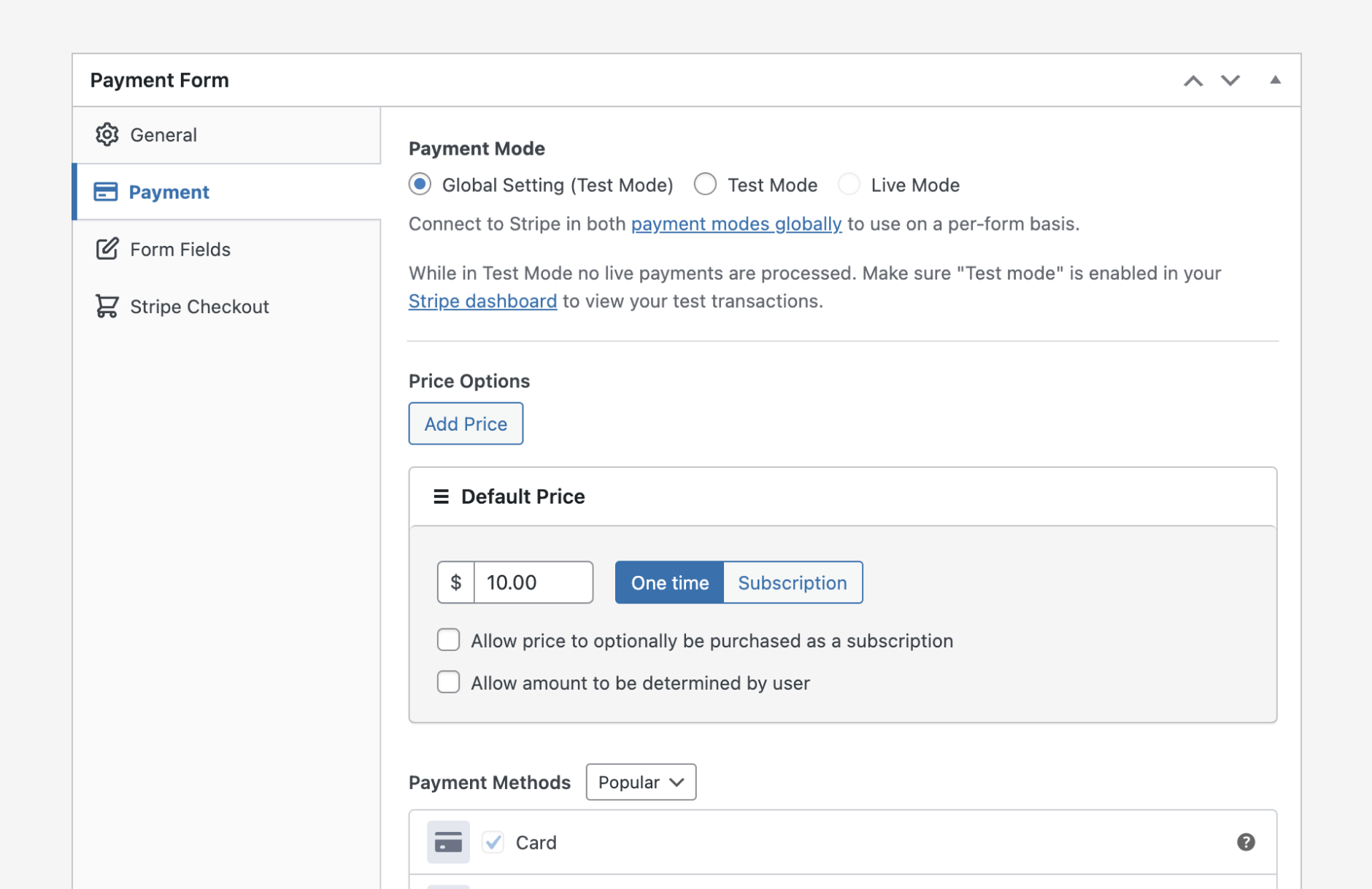The height and width of the screenshot is (889, 1372).
Task: Choose One time pricing
Action: coord(670,582)
